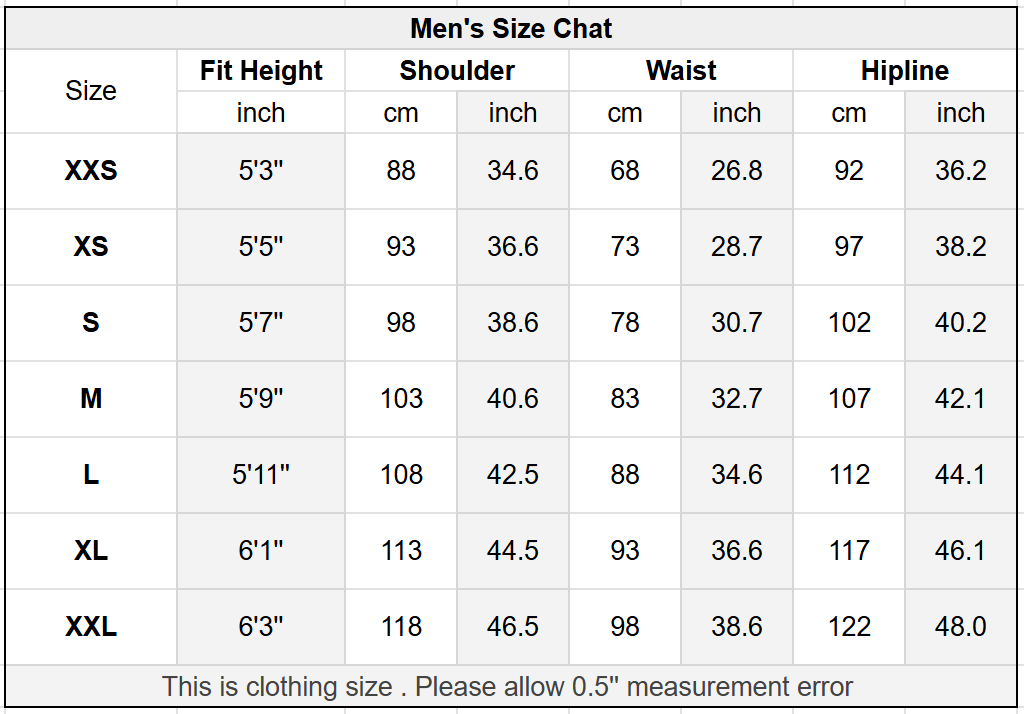Select shoulder inch value 46.5
1024x714 pixels.
point(513,626)
